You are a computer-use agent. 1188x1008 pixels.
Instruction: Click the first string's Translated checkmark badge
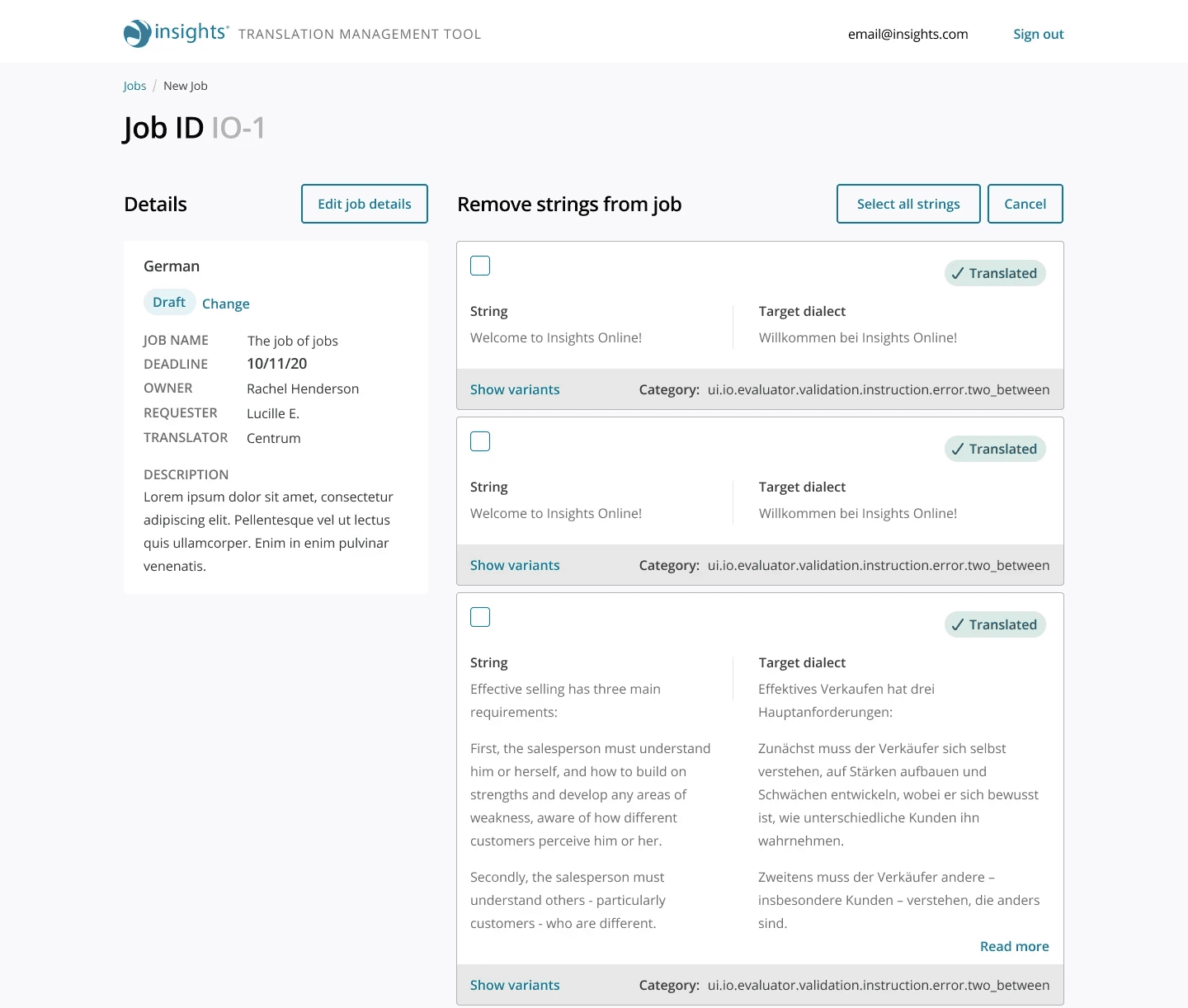[994, 273]
